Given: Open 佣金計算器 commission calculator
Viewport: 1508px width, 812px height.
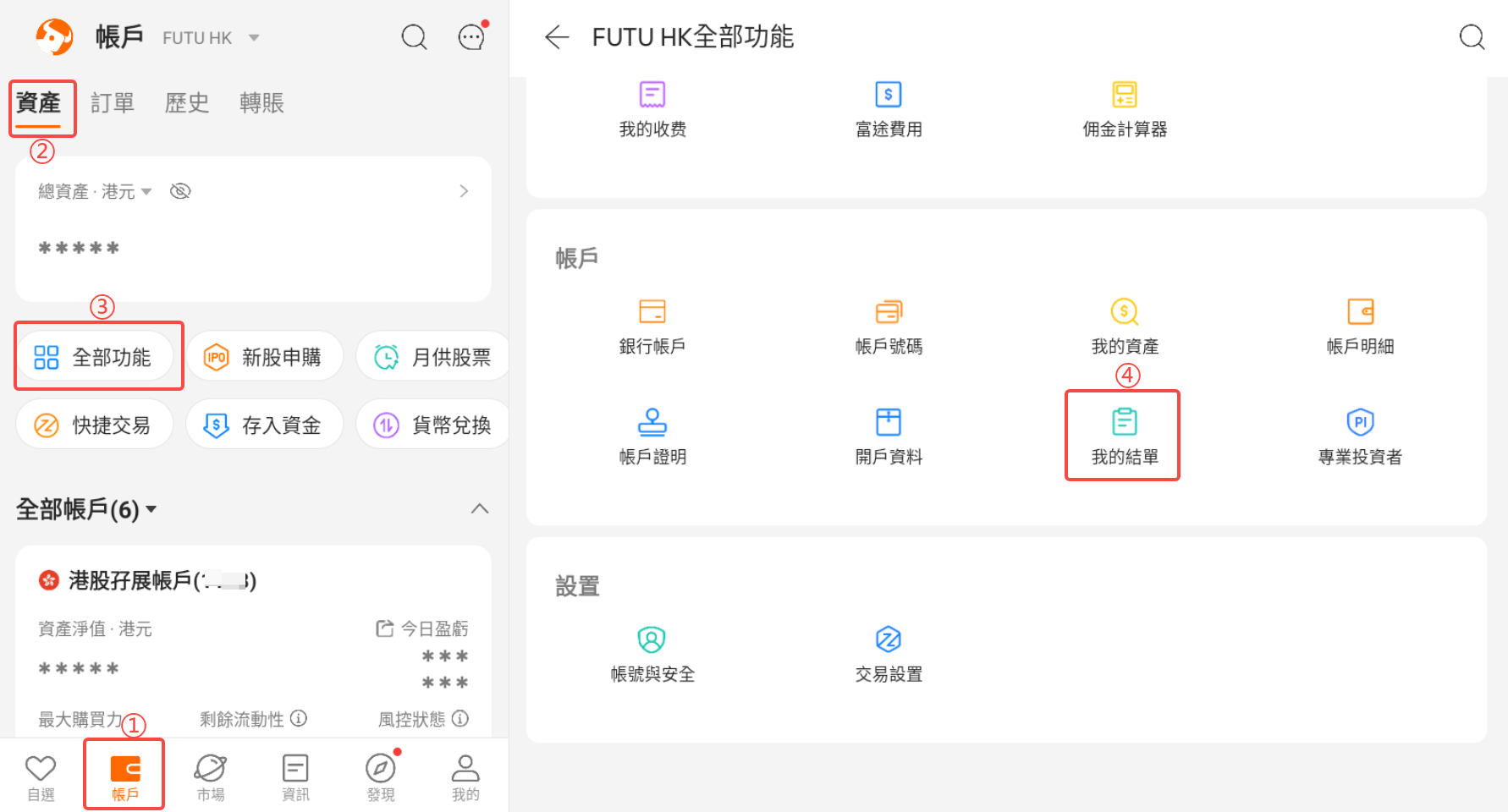Looking at the screenshot, I should tap(1125, 109).
